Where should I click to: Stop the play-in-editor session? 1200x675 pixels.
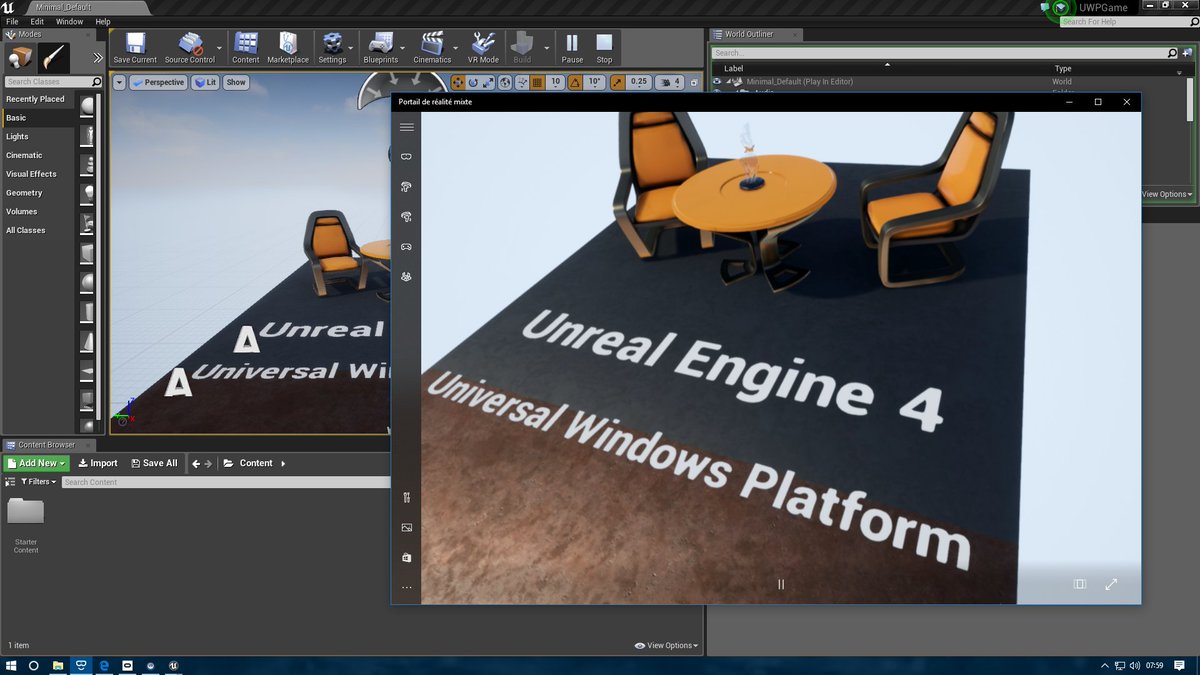(x=604, y=48)
